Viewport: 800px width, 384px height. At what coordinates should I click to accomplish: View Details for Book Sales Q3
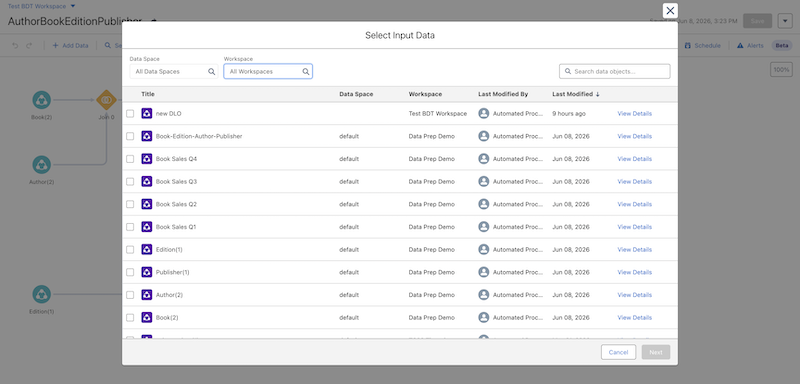635,182
